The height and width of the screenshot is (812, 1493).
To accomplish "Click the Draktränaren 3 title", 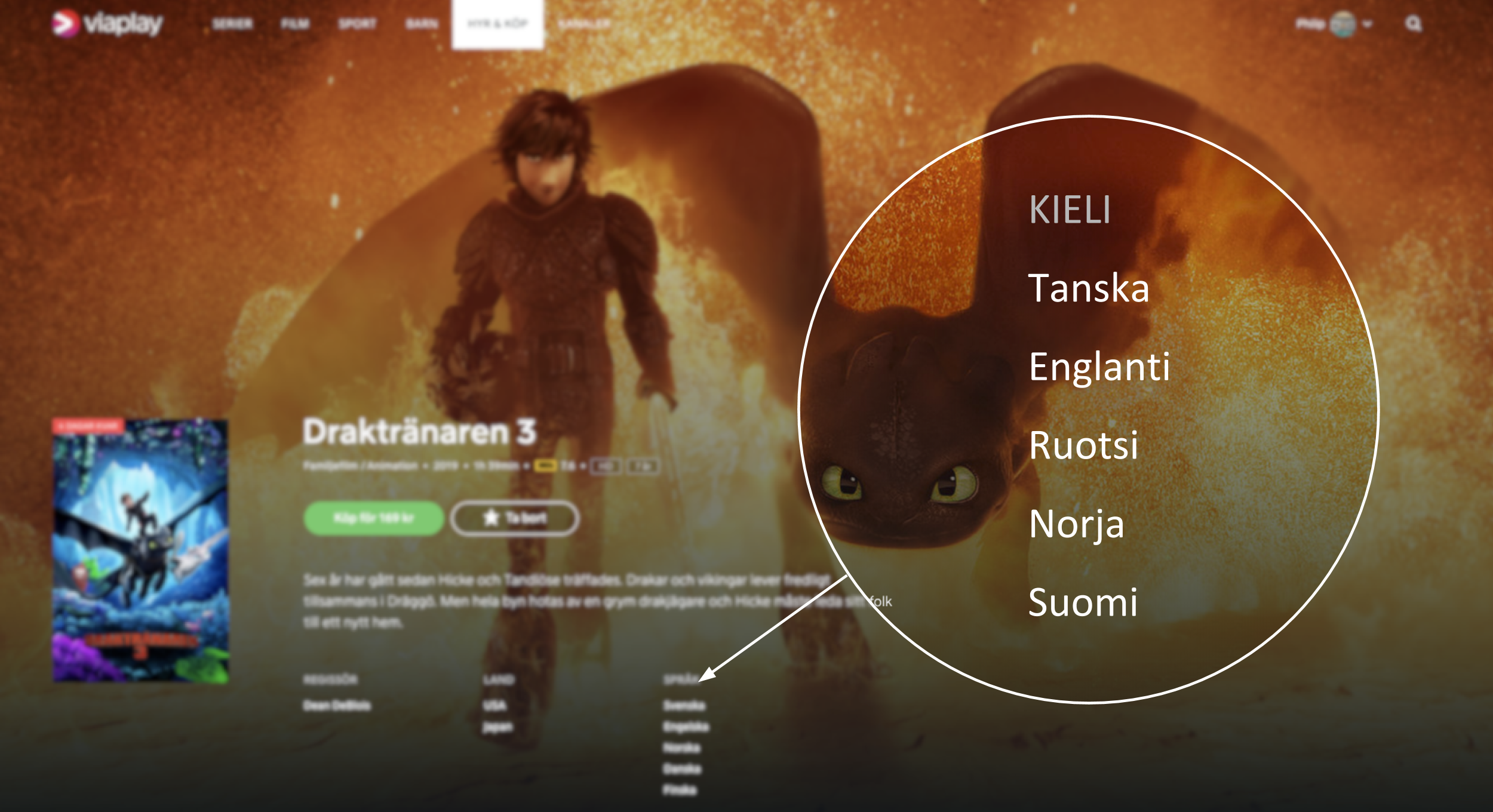I will (419, 432).
